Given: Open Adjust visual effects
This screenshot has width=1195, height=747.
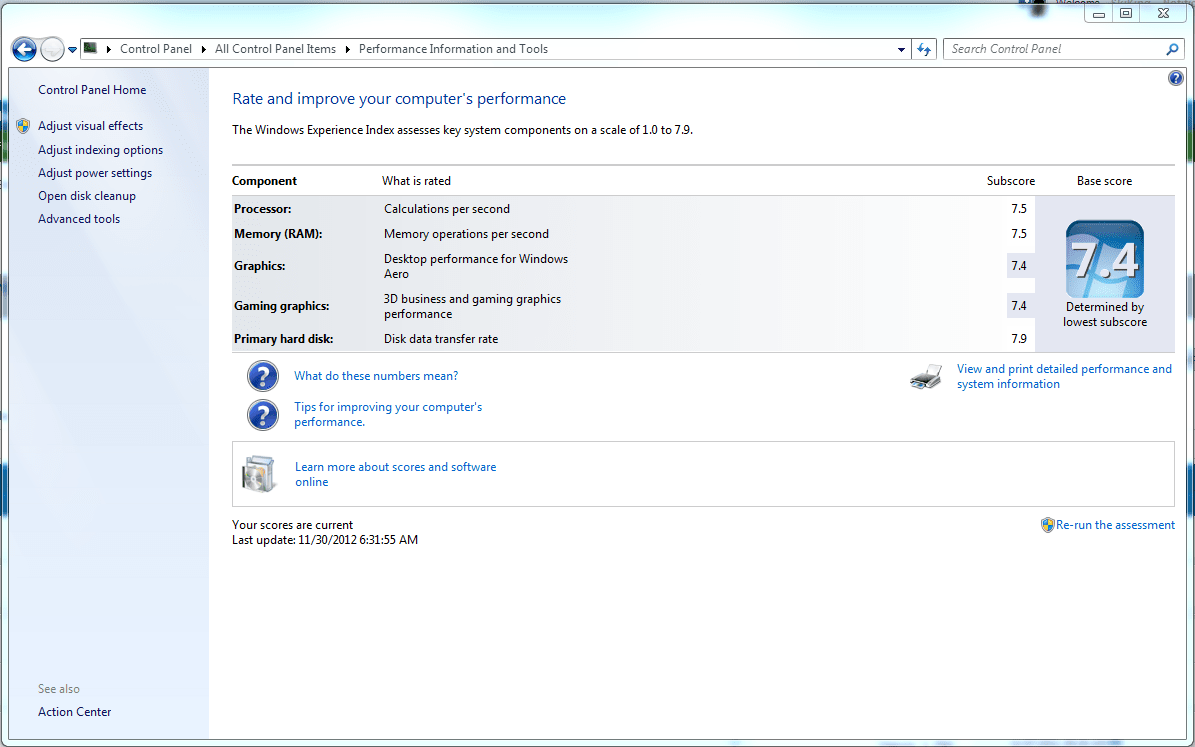Looking at the screenshot, I should click(x=91, y=126).
